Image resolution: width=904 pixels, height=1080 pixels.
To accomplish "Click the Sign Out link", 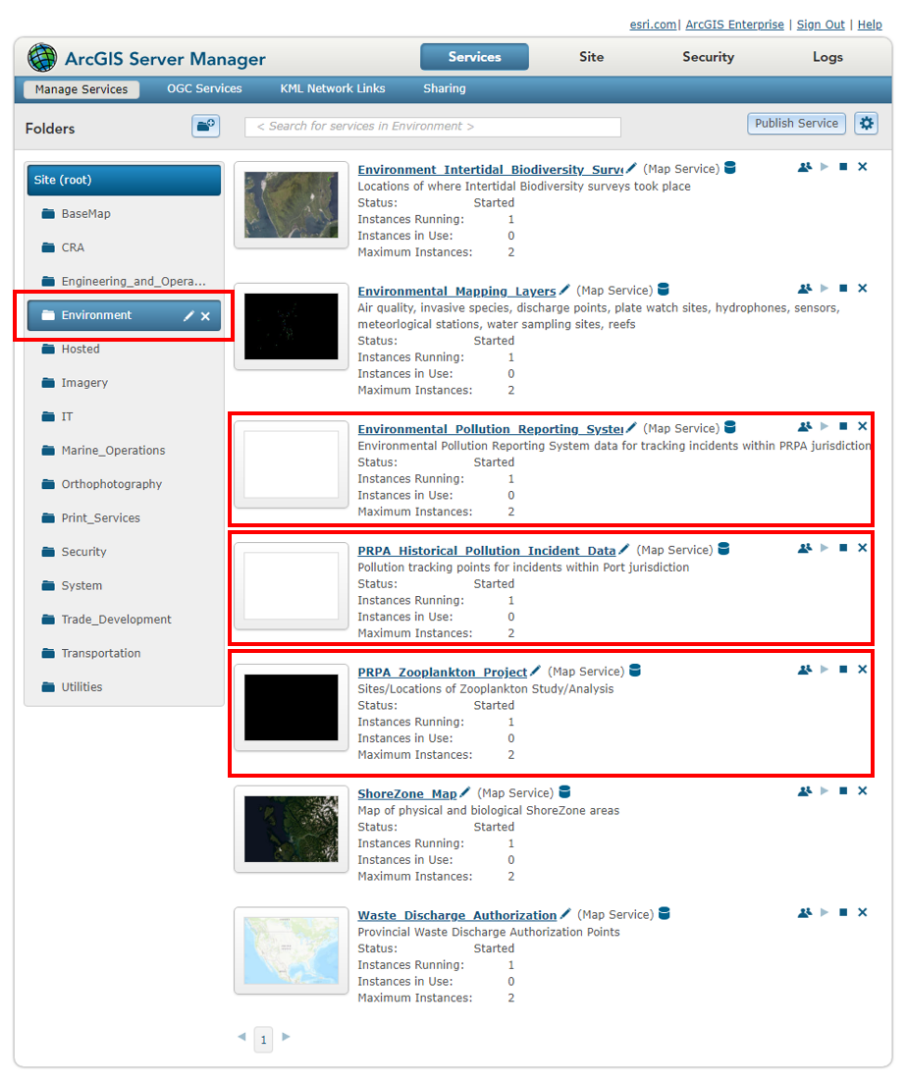I will [x=820, y=25].
